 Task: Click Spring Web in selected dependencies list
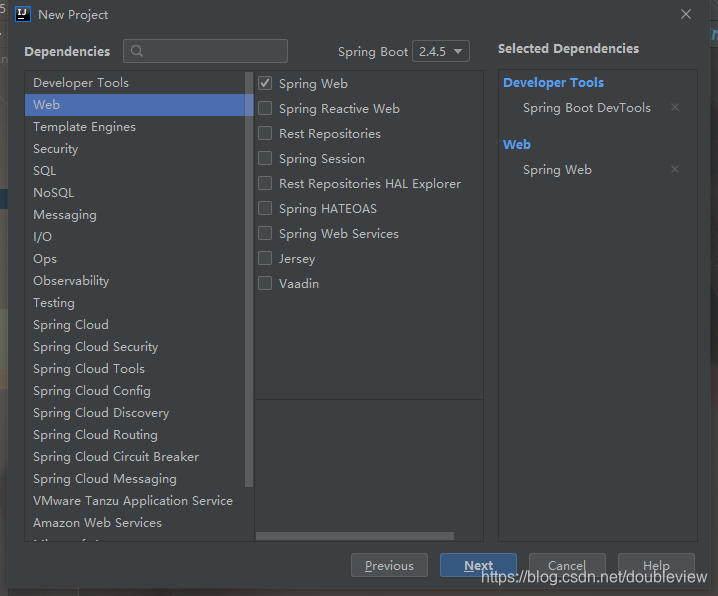click(557, 170)
